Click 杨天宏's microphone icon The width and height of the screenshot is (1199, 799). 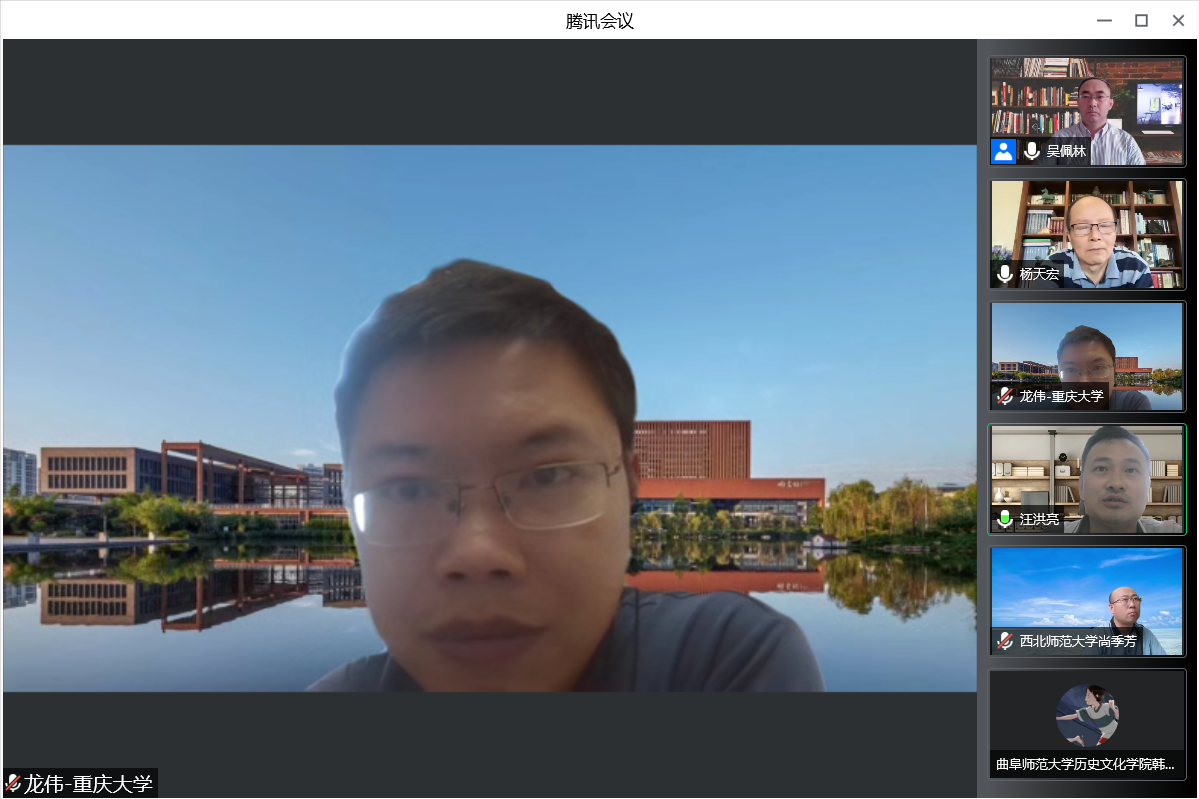coord(1005,274)
